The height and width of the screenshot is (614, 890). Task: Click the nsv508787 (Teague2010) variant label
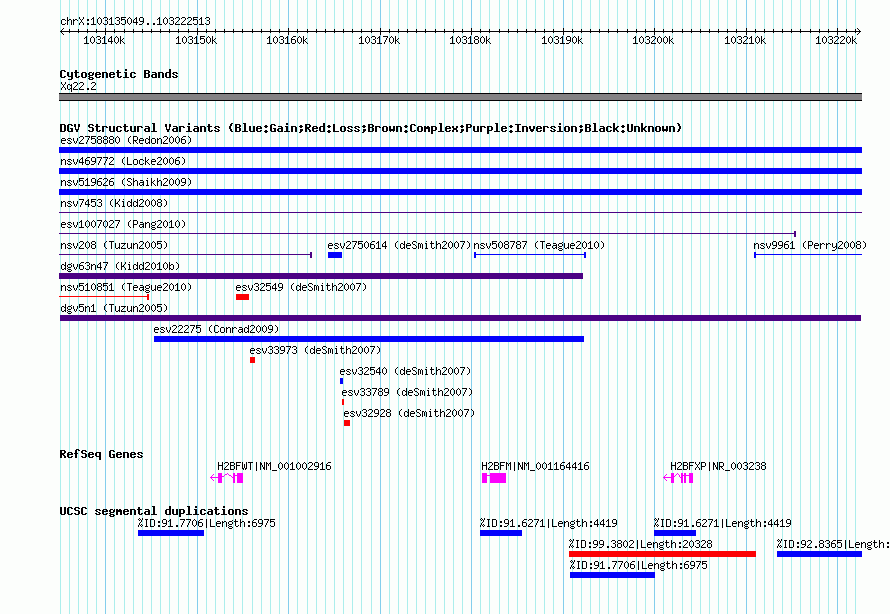tap(539, 245)
